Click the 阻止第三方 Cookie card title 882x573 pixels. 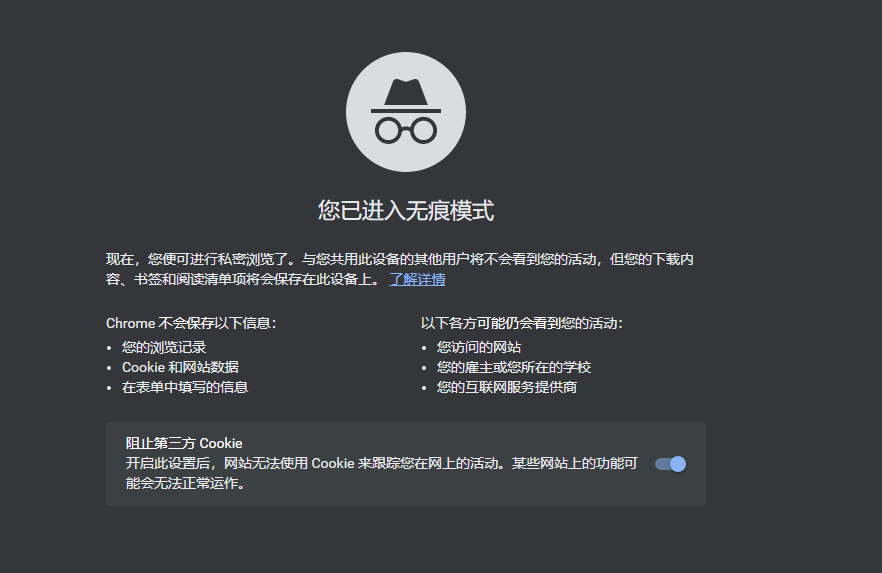(x=184, y=443)
